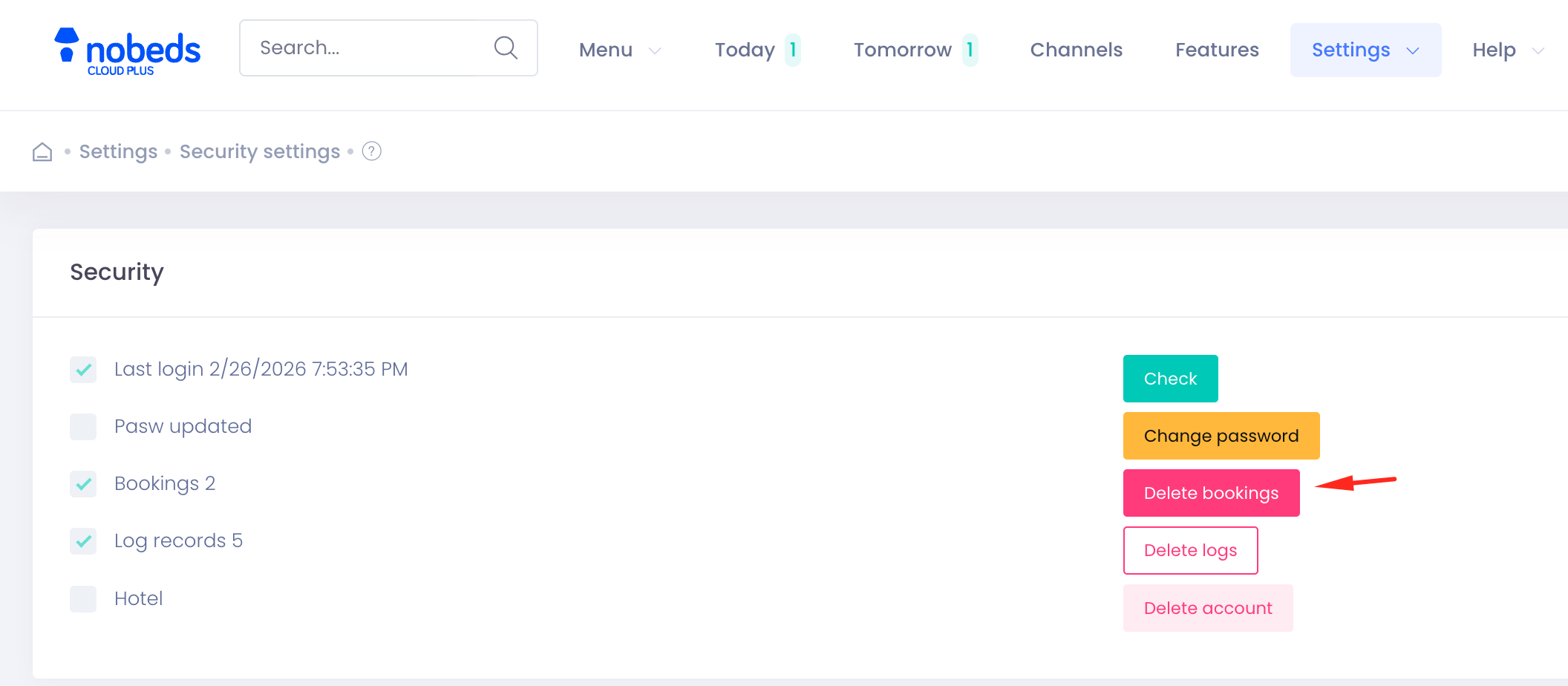Uncheck the Last login checkbox
Viewport: 1568px width, 686px height.
83,370
